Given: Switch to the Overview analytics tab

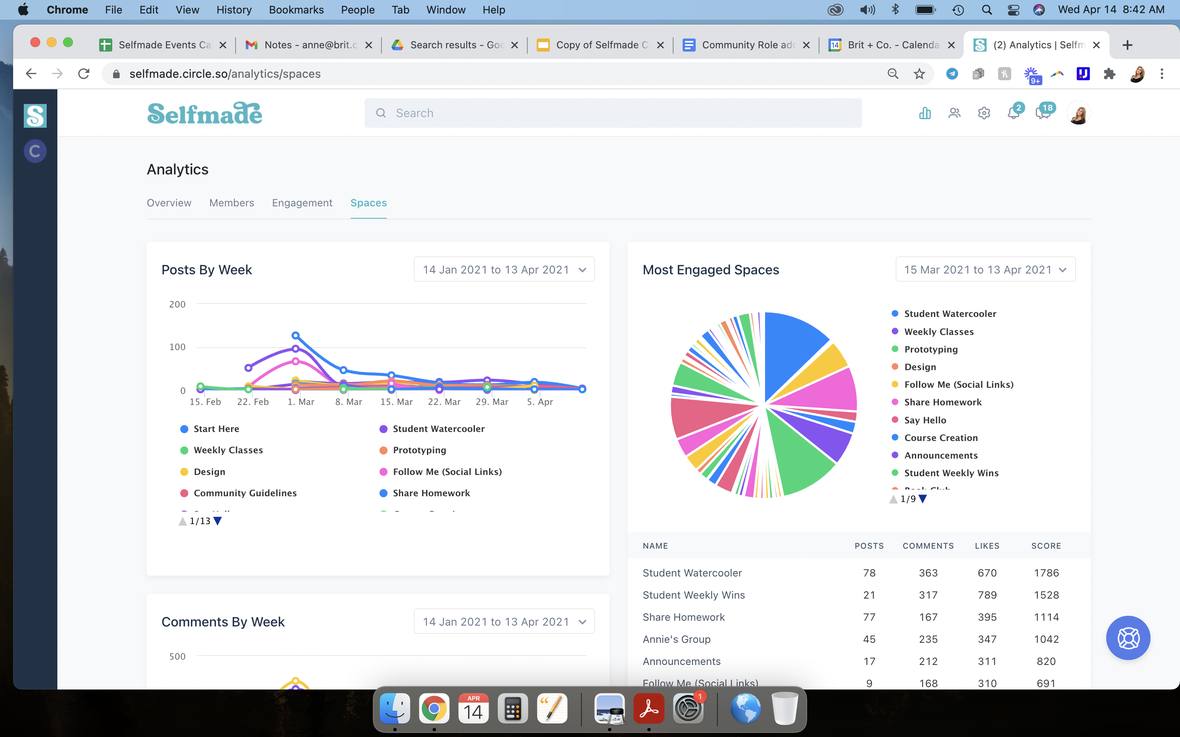Looking at the screenshot, I should pyautogui.click(x=169, y=203).
